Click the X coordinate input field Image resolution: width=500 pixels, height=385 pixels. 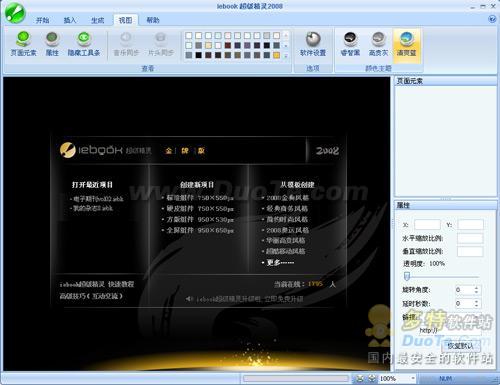427,225
